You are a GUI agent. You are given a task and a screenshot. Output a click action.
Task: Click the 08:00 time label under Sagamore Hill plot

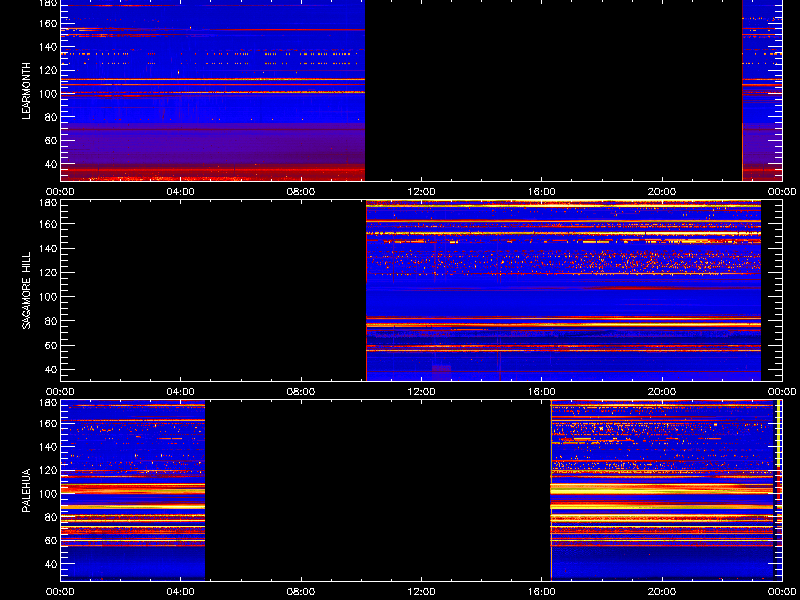coord(301,392)
